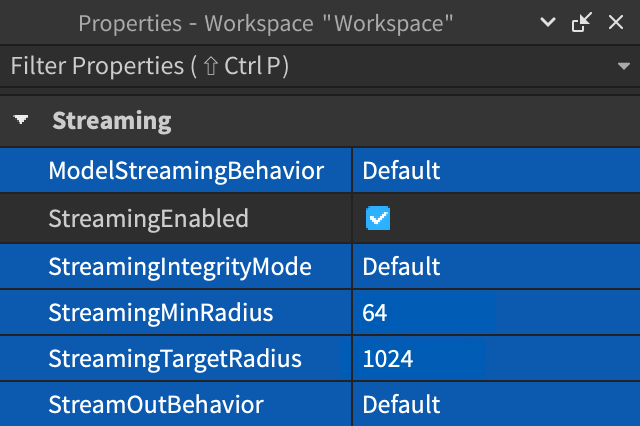Collapse the Streaming section triangle
Image resolution: width=640 pixels, height=426 pixels.
[21, 121]
